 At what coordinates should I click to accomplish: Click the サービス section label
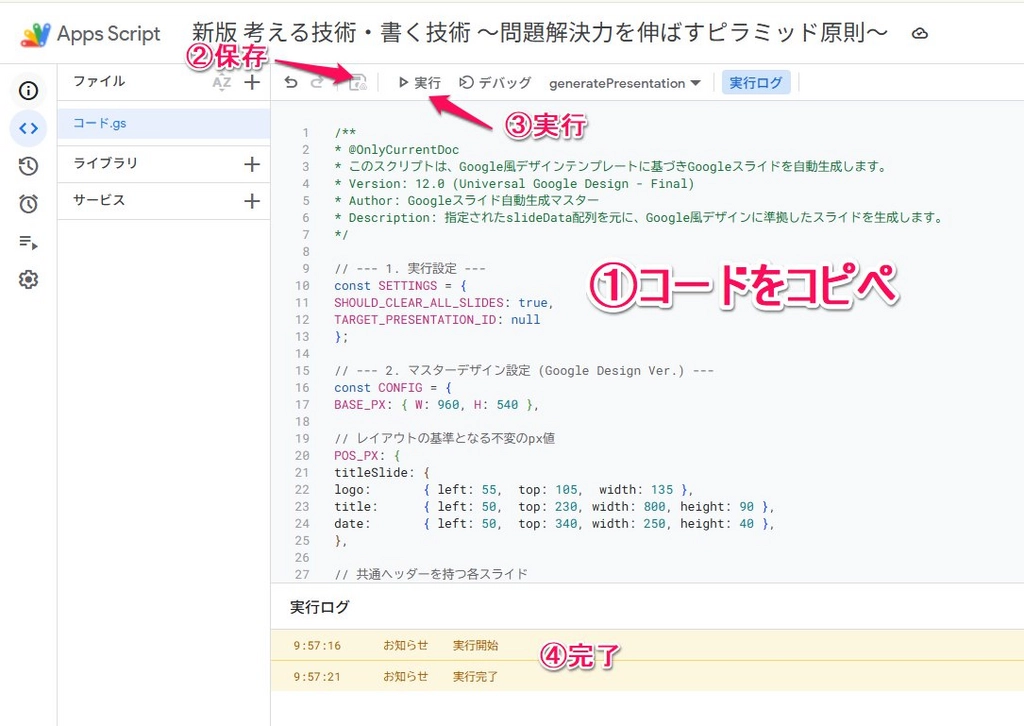click(99, 200)
